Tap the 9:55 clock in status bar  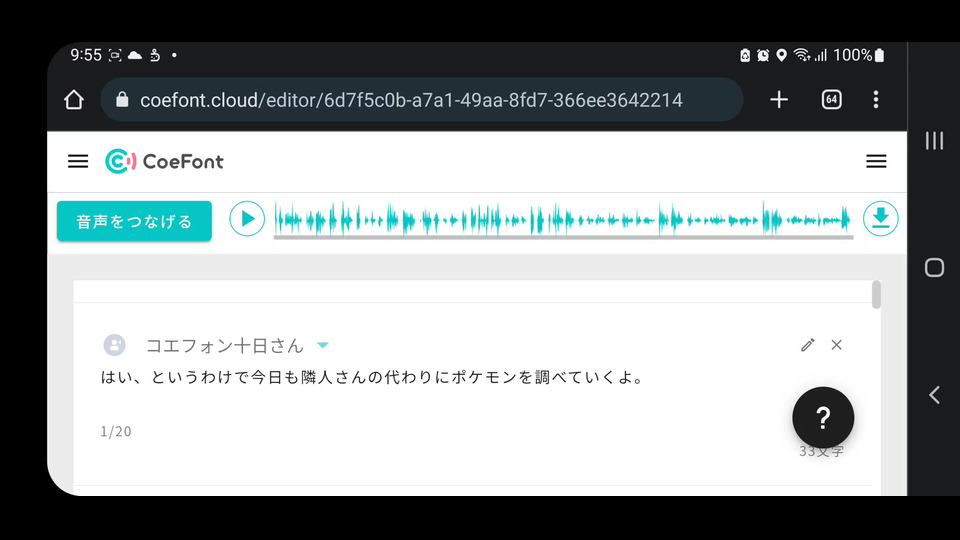click(x=86, y=55)
